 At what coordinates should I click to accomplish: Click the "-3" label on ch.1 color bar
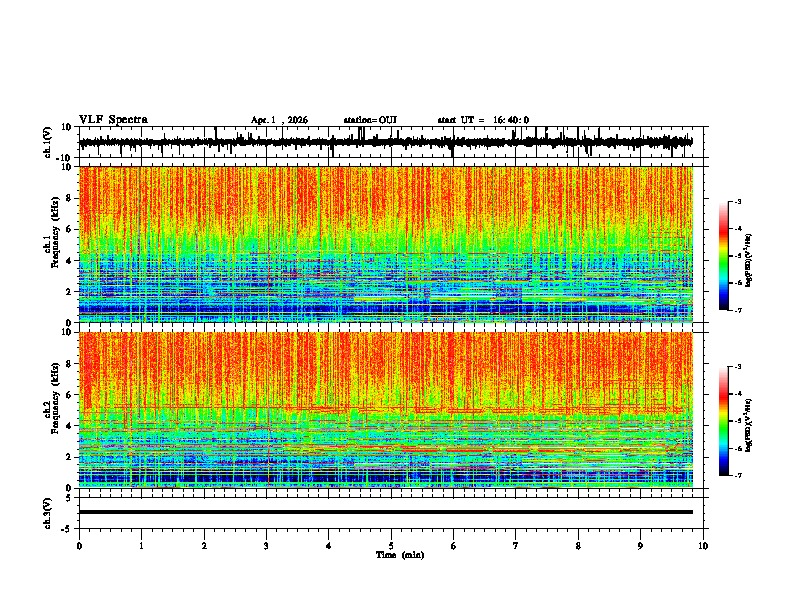(738, 201)
